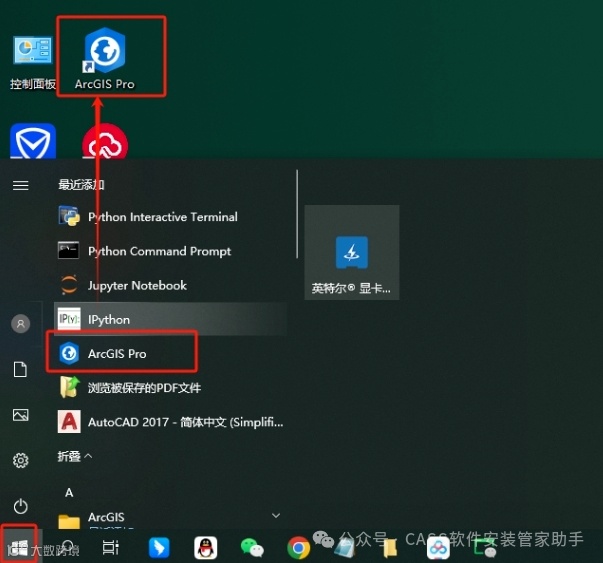Open Settings gear in start sidebar

click(x=21, y=460)
